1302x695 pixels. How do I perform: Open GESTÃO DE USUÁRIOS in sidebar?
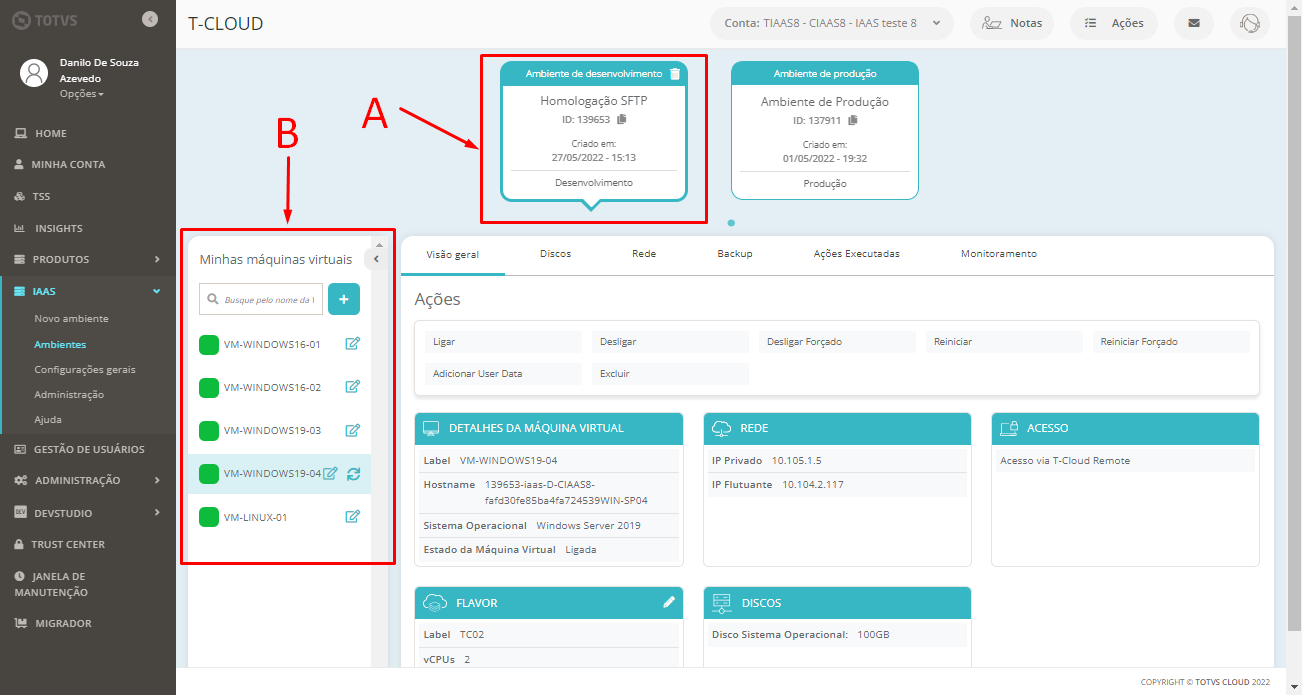pyautogui.click(x=88, y=449)
